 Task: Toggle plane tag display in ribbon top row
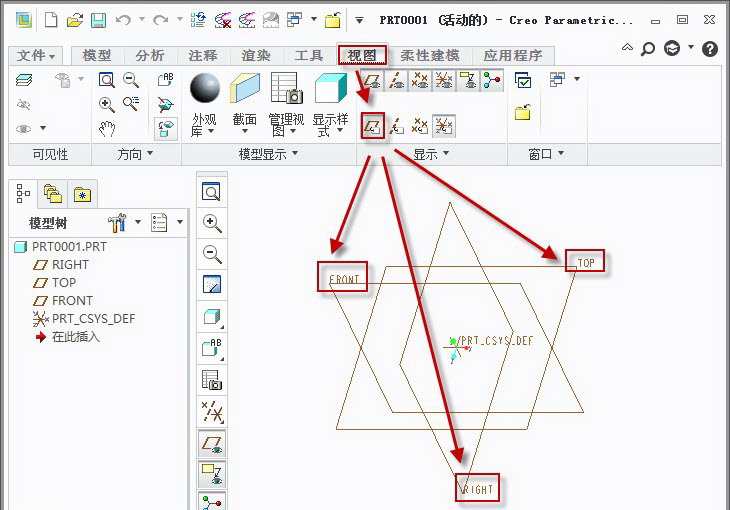pos(372,81)
